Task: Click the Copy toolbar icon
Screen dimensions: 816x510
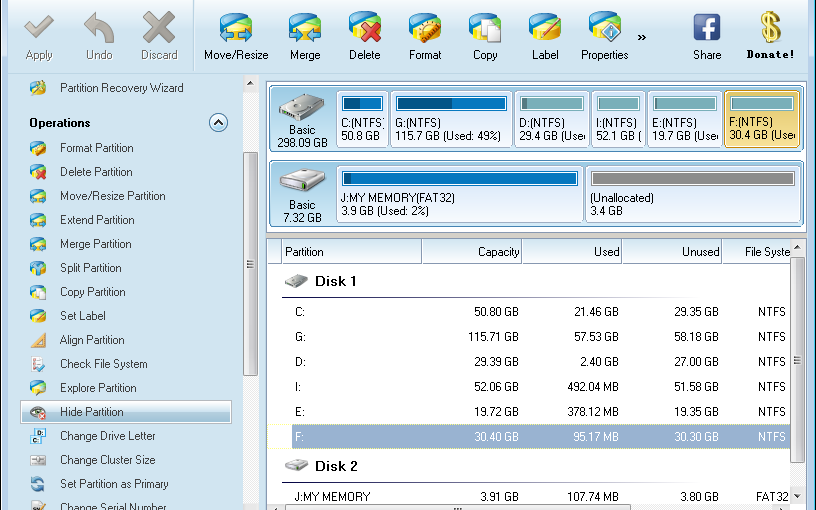Action: point(485,37)
